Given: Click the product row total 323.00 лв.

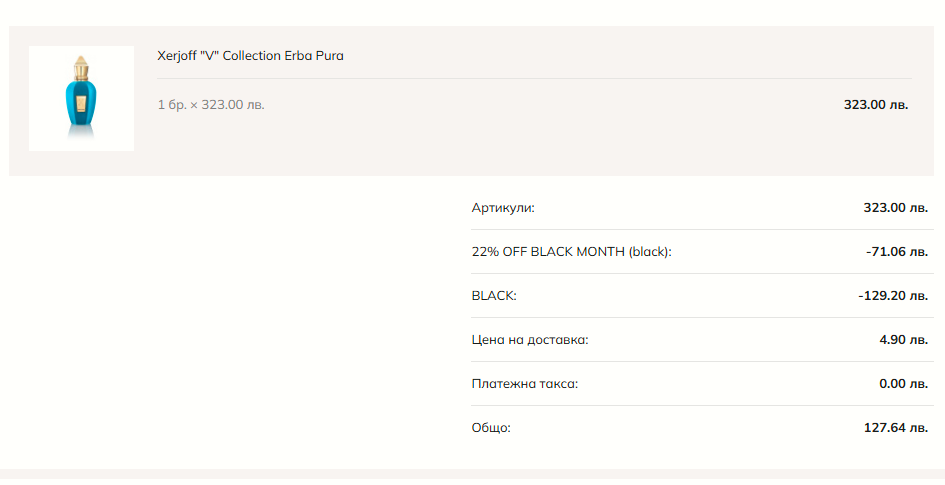Looking at the screenshot, I should pos(876,104).
